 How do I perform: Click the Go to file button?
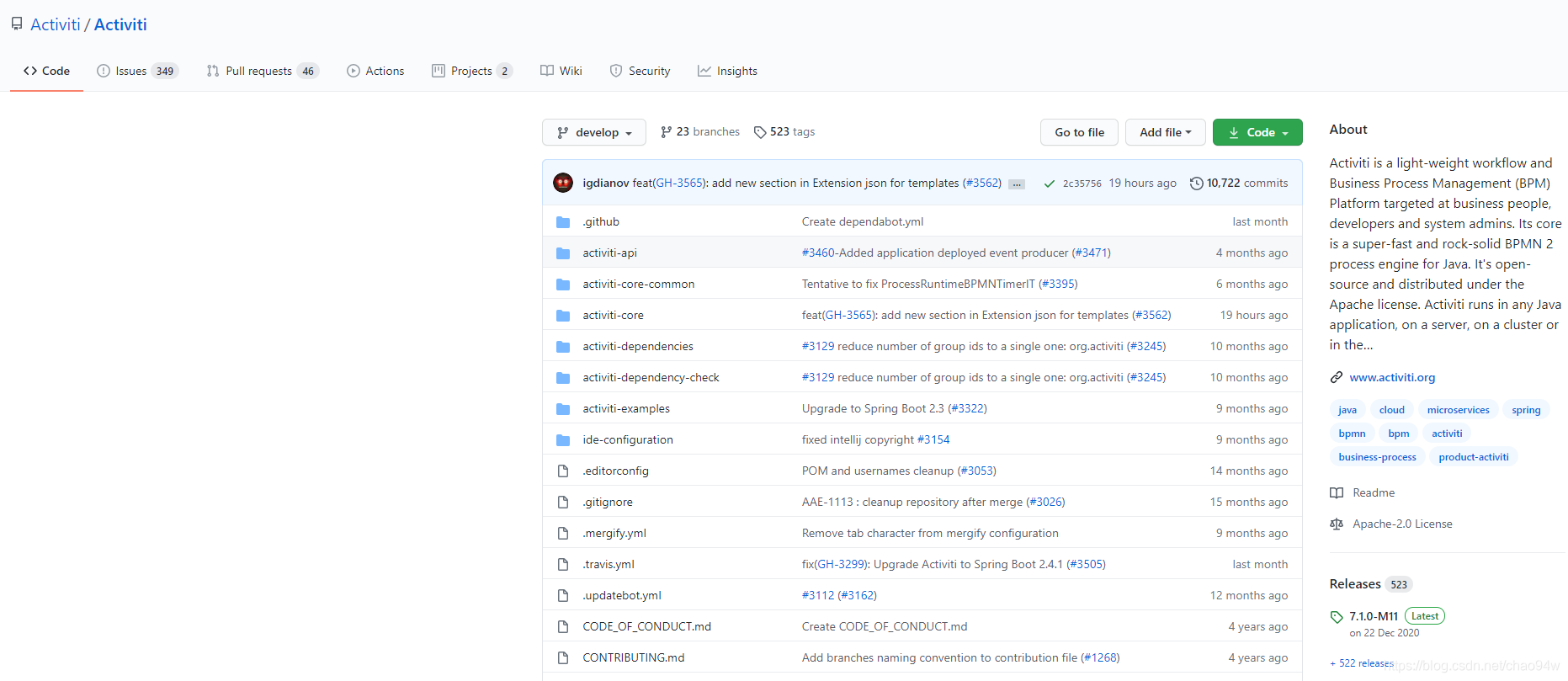coord(1080,132)
